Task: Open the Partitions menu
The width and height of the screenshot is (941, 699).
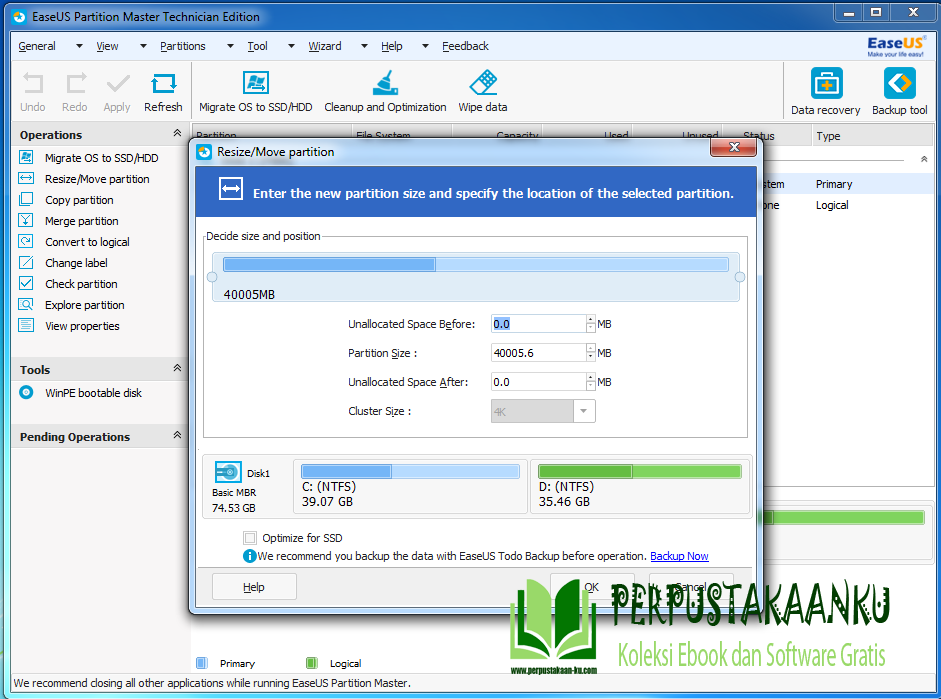Action: click(182, 46)
